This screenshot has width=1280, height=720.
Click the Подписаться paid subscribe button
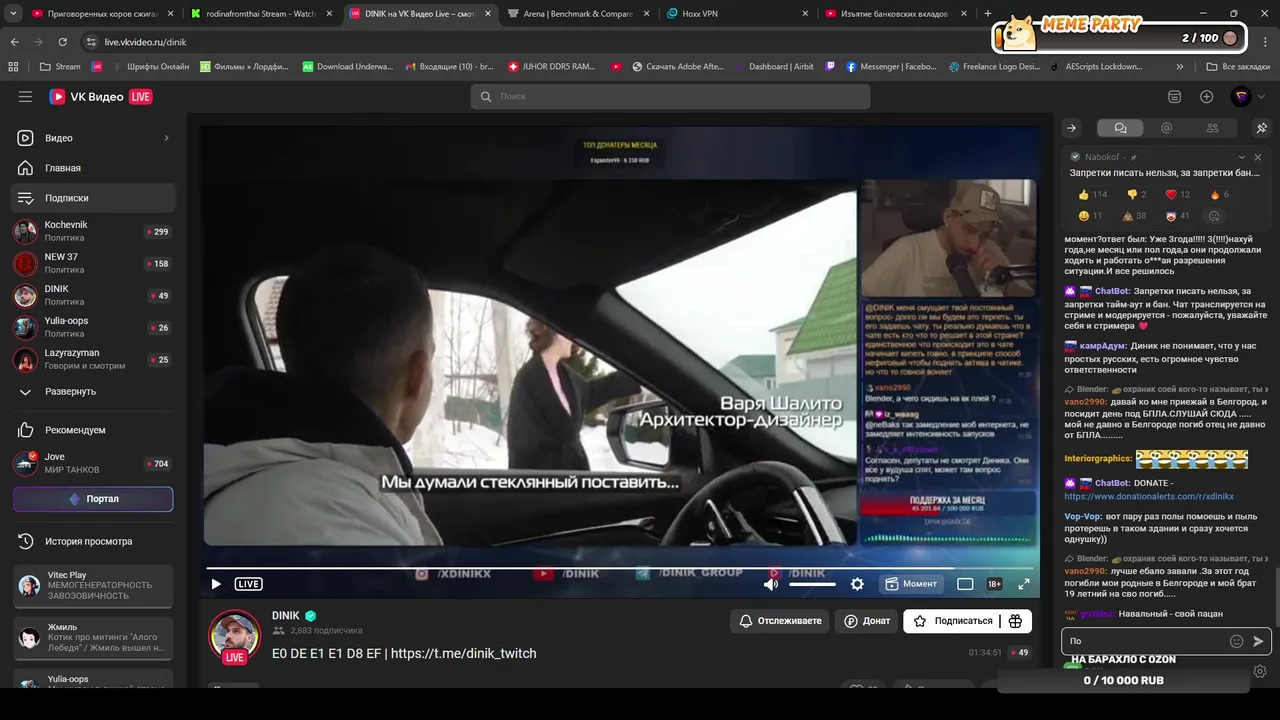(953, 621)
